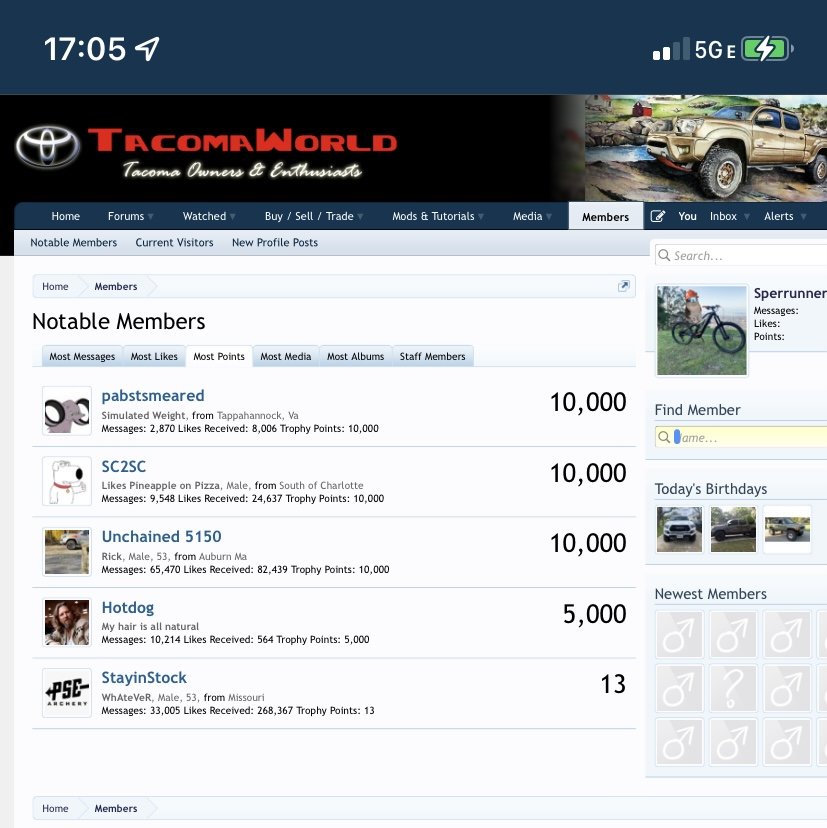Screen dimensions: 827x828
Task: Open New Profile Posts link
Action: pos(275,242)
